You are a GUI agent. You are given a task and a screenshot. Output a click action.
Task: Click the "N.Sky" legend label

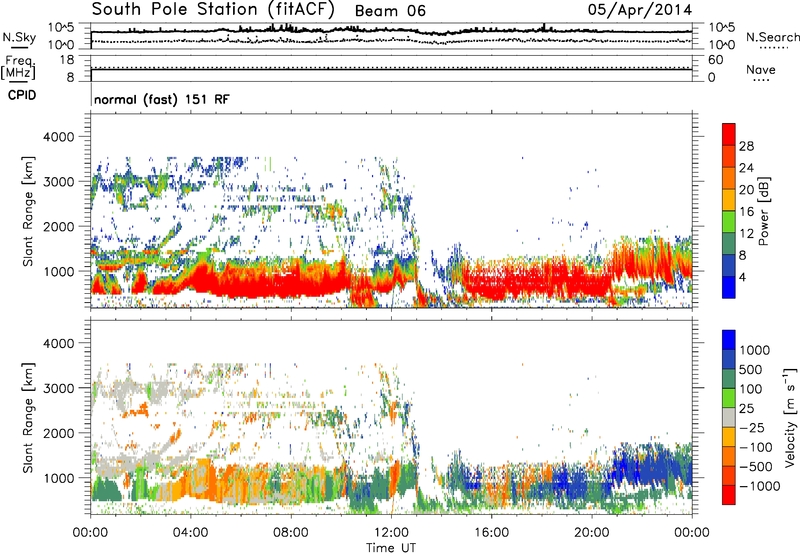point(19,37)
